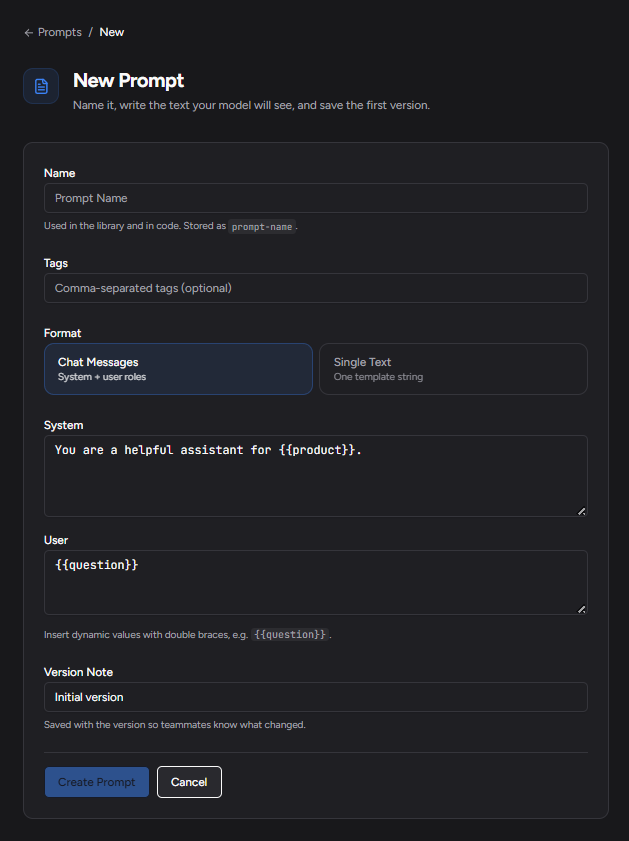Click inside the User message textarea

tap(316, 582)
